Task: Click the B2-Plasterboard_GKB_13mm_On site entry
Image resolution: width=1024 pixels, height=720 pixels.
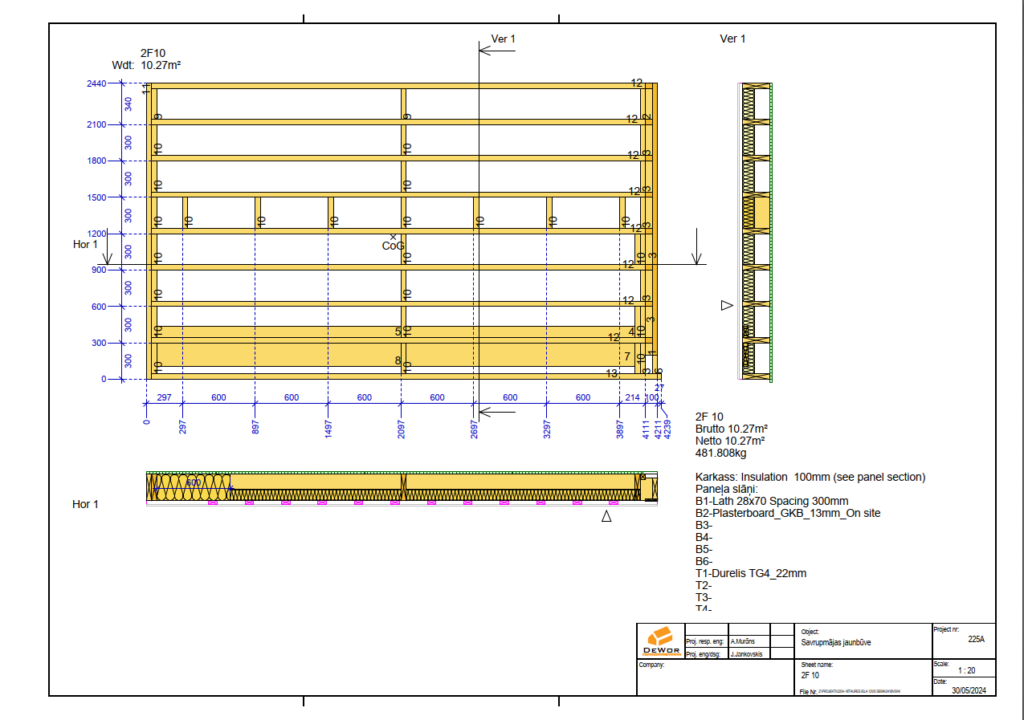Action: point(787,513)
